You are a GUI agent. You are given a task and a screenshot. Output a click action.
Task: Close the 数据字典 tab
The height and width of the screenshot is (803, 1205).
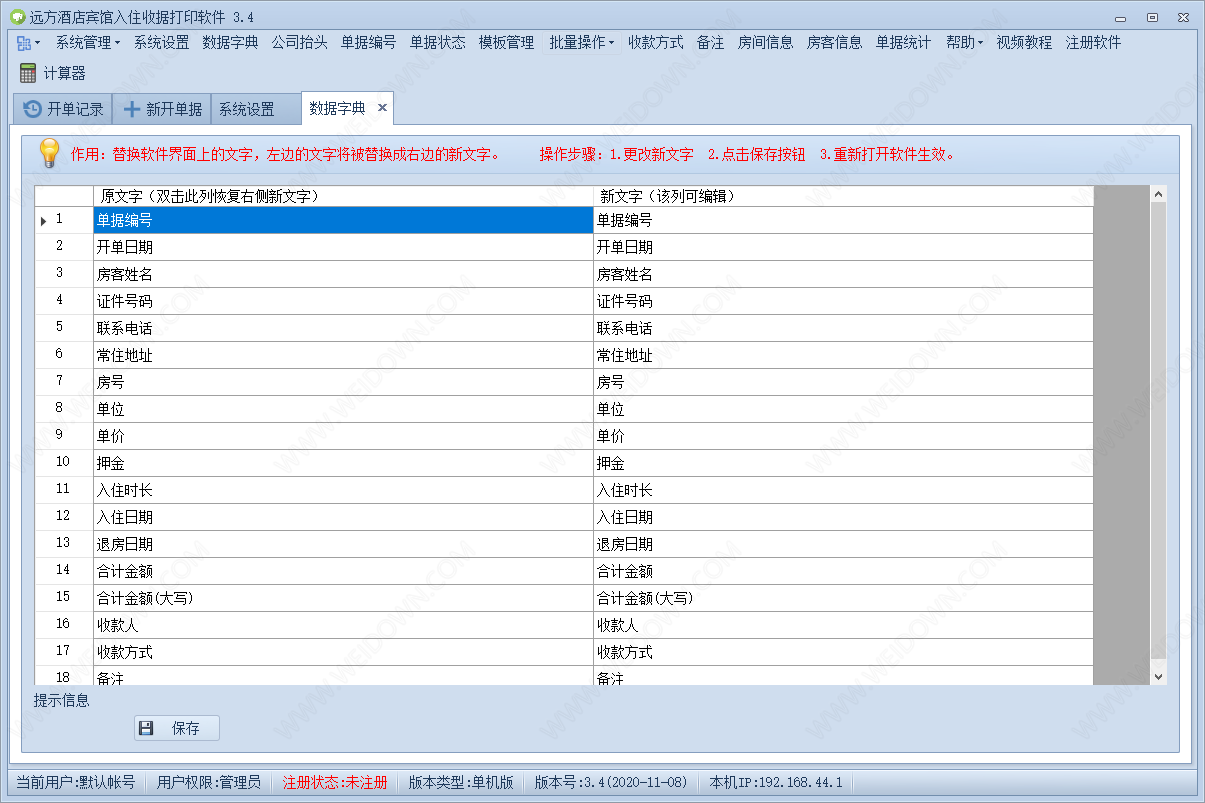point(382,108)
